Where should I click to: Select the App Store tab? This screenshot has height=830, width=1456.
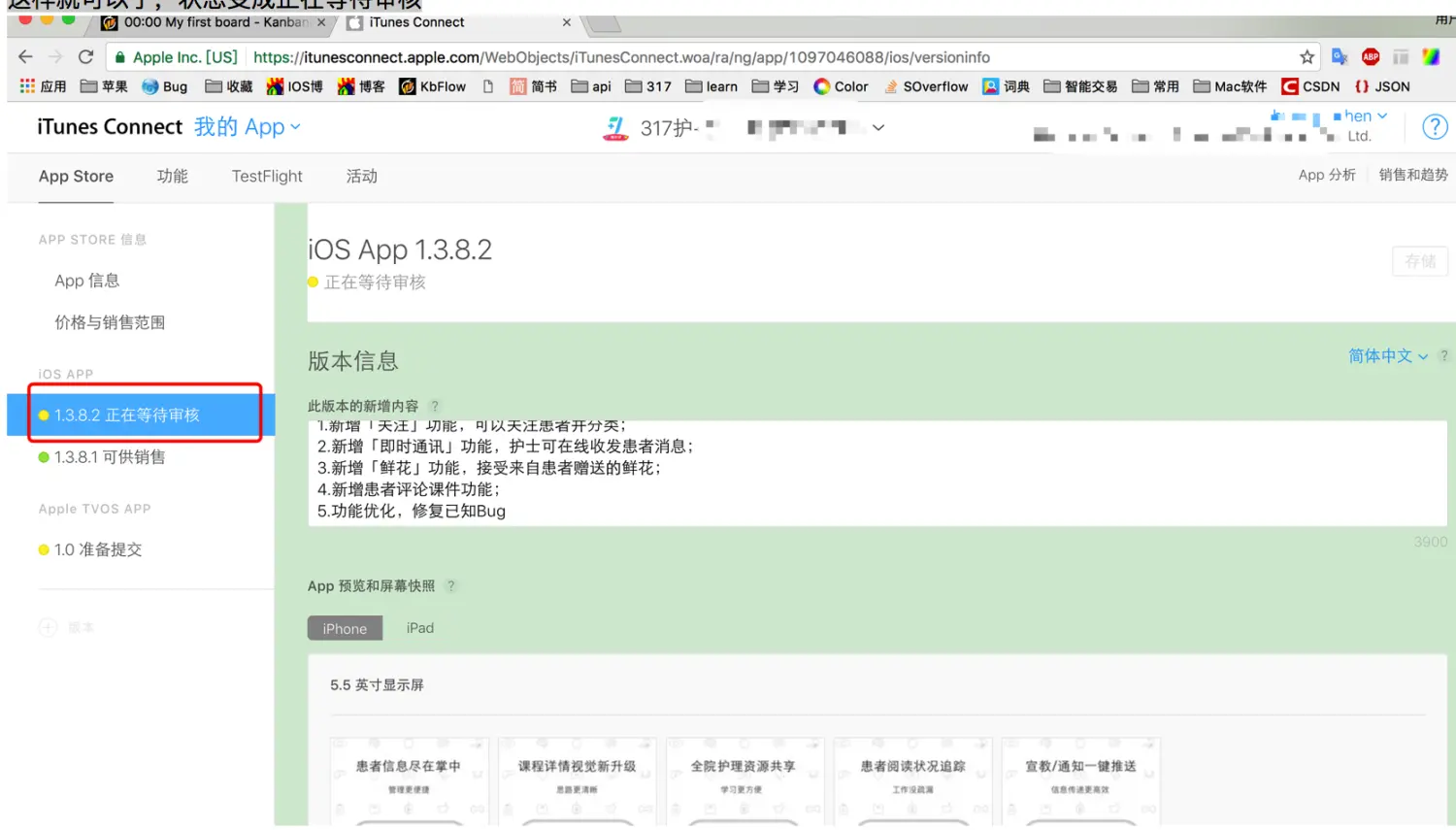click(x=76, y=176)
